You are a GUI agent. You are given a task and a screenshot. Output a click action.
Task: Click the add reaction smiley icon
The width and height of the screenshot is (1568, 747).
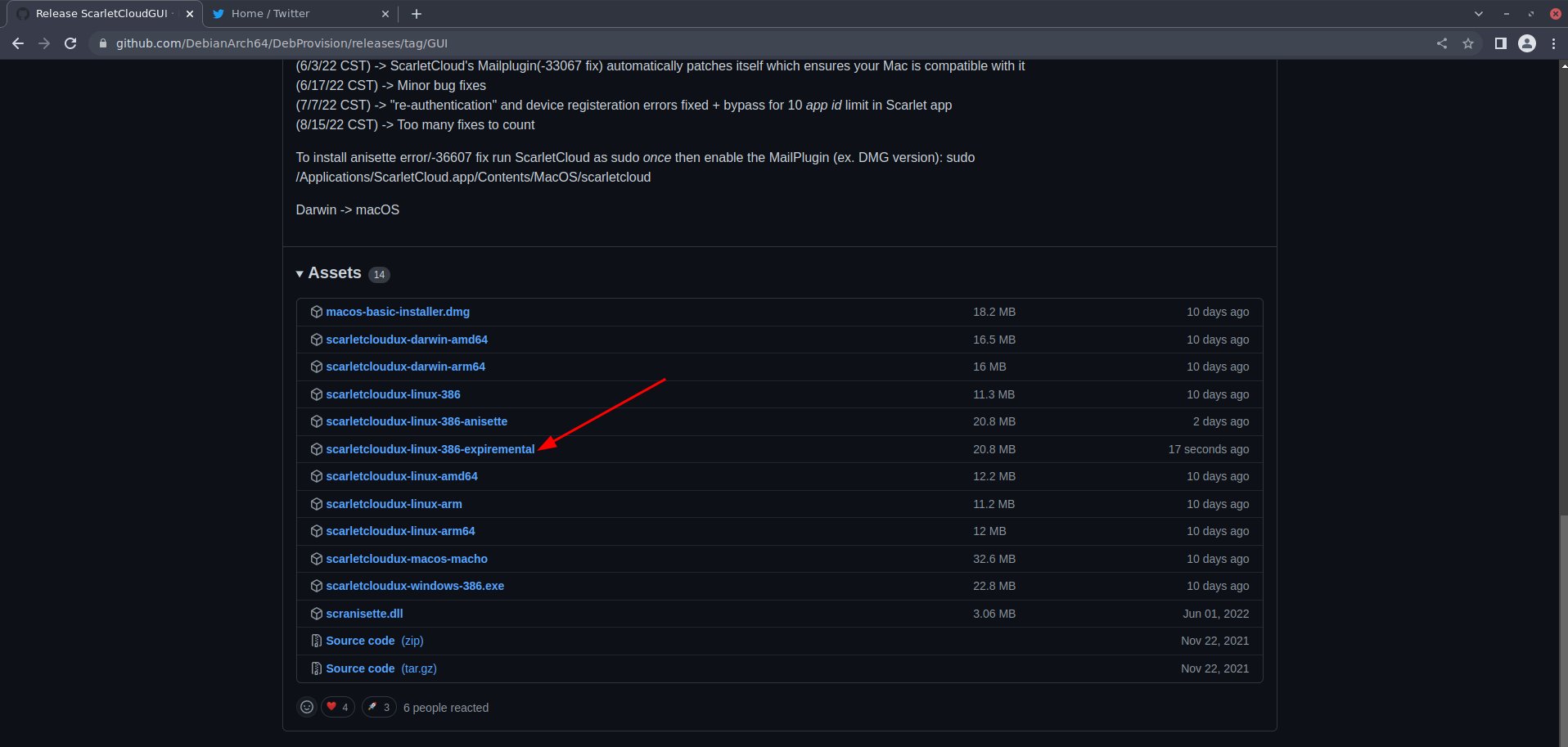coord(307,707)
